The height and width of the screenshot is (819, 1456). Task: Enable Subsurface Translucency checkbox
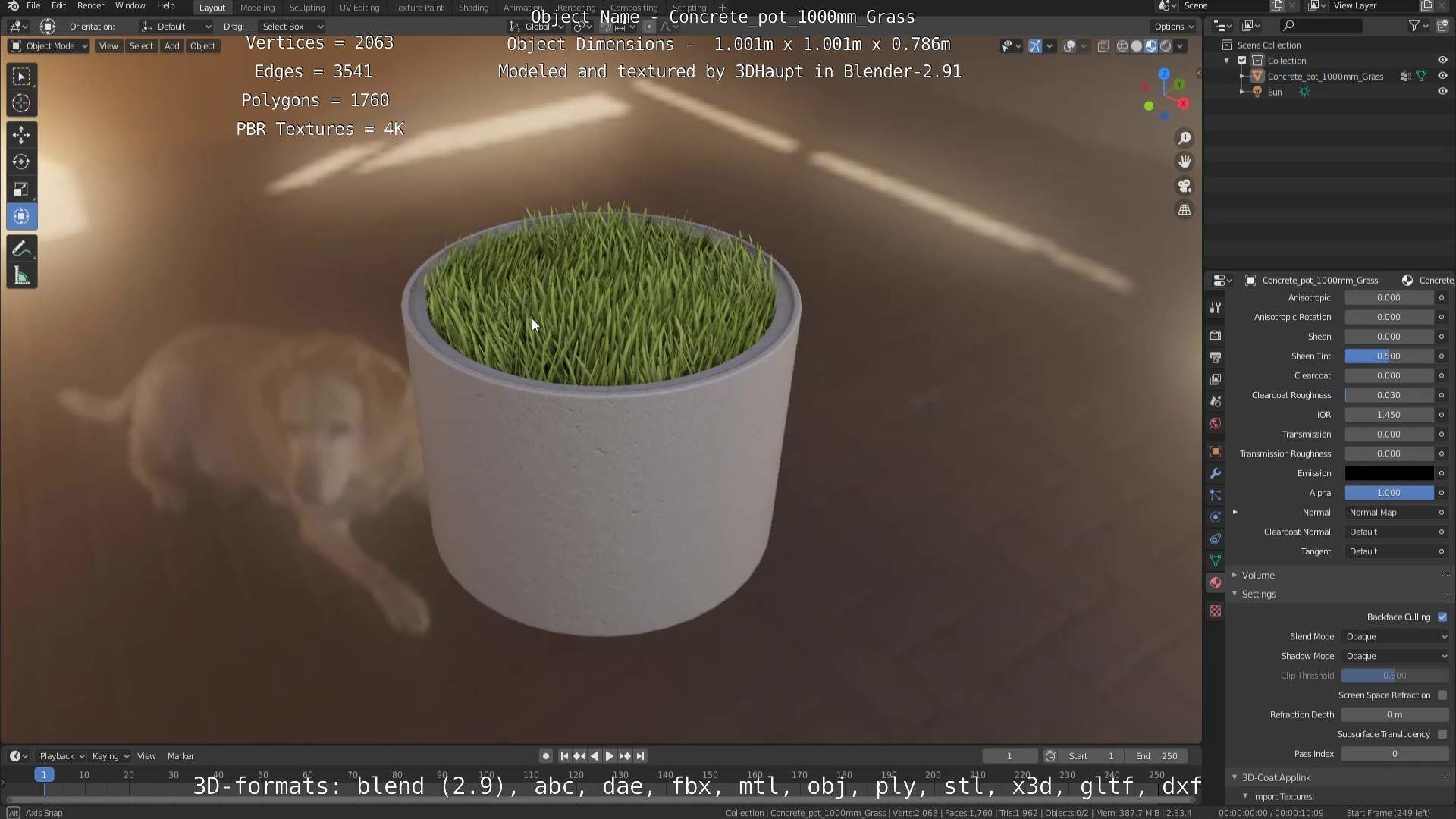click(x=1442, y=734)
